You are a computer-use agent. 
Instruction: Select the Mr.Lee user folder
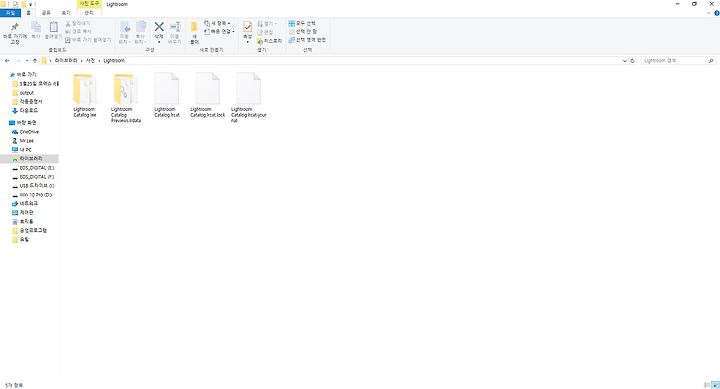pos(22,141)
